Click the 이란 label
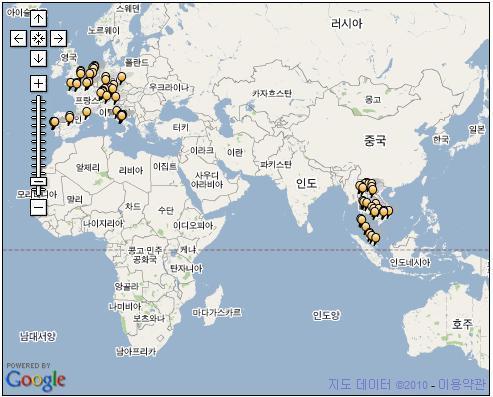The image size is (493, 397). tap(235, 153)
